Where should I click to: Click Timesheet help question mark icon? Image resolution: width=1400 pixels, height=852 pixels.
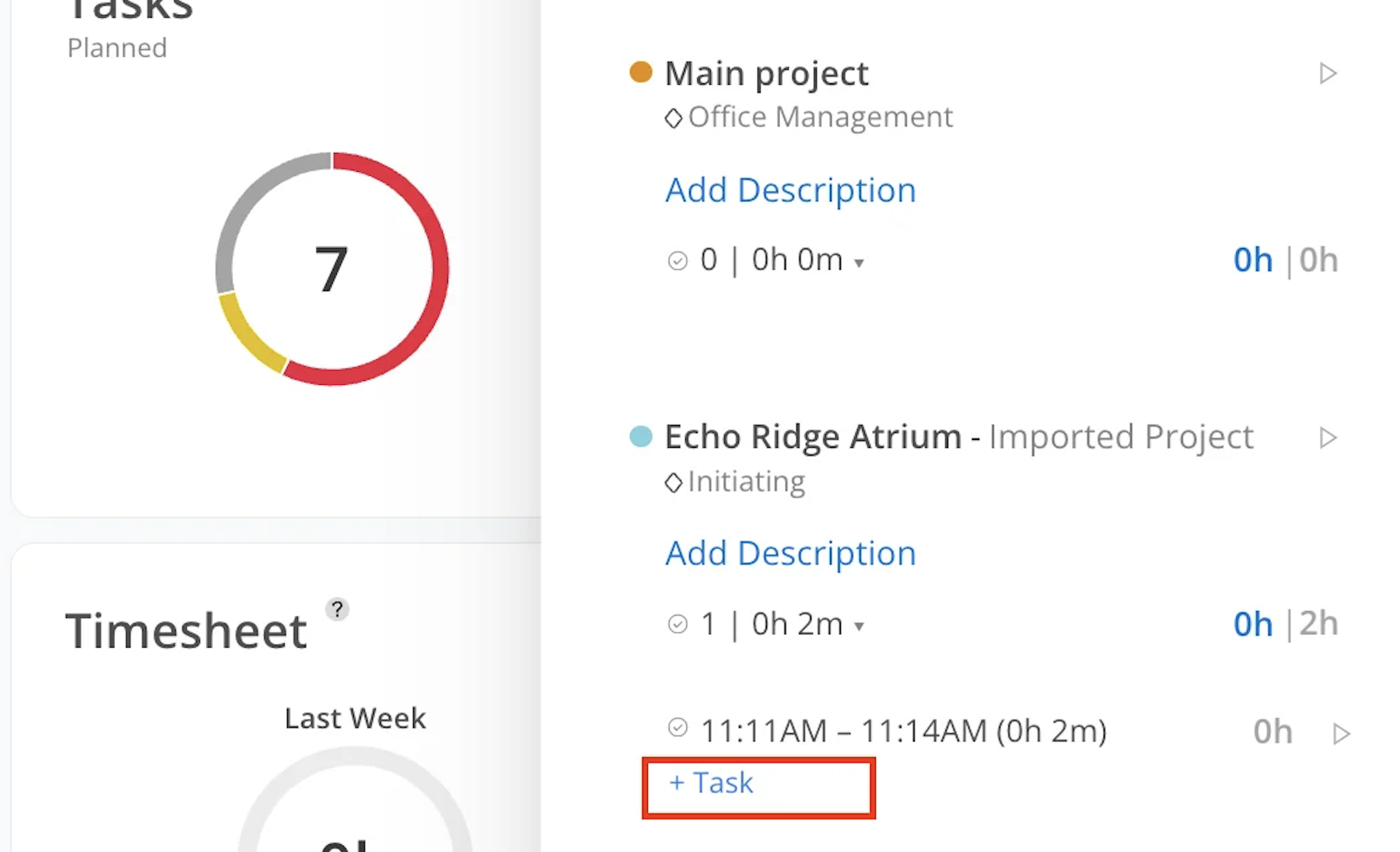pos(337,609)
